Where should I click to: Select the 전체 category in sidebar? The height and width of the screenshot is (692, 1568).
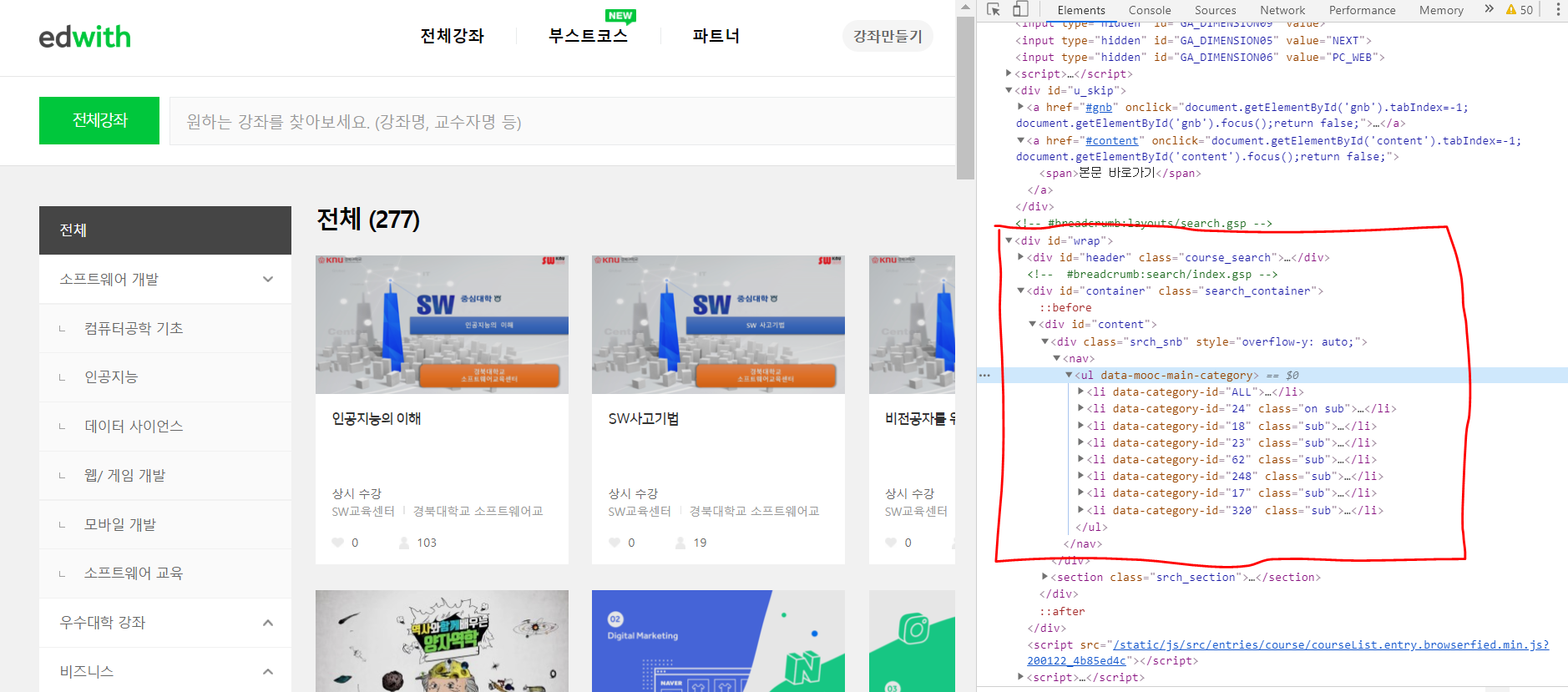pyautogui.click(x=165, y=230)
